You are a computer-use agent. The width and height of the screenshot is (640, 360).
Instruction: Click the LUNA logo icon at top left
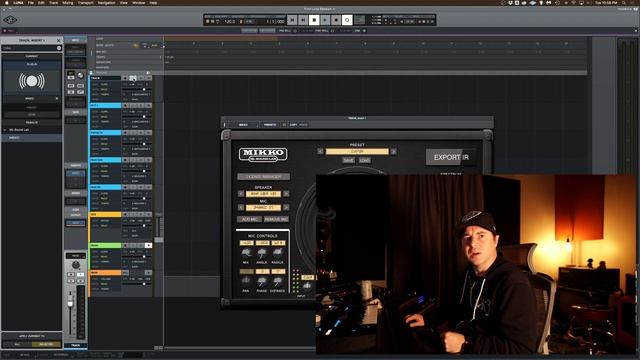(10, 20)
